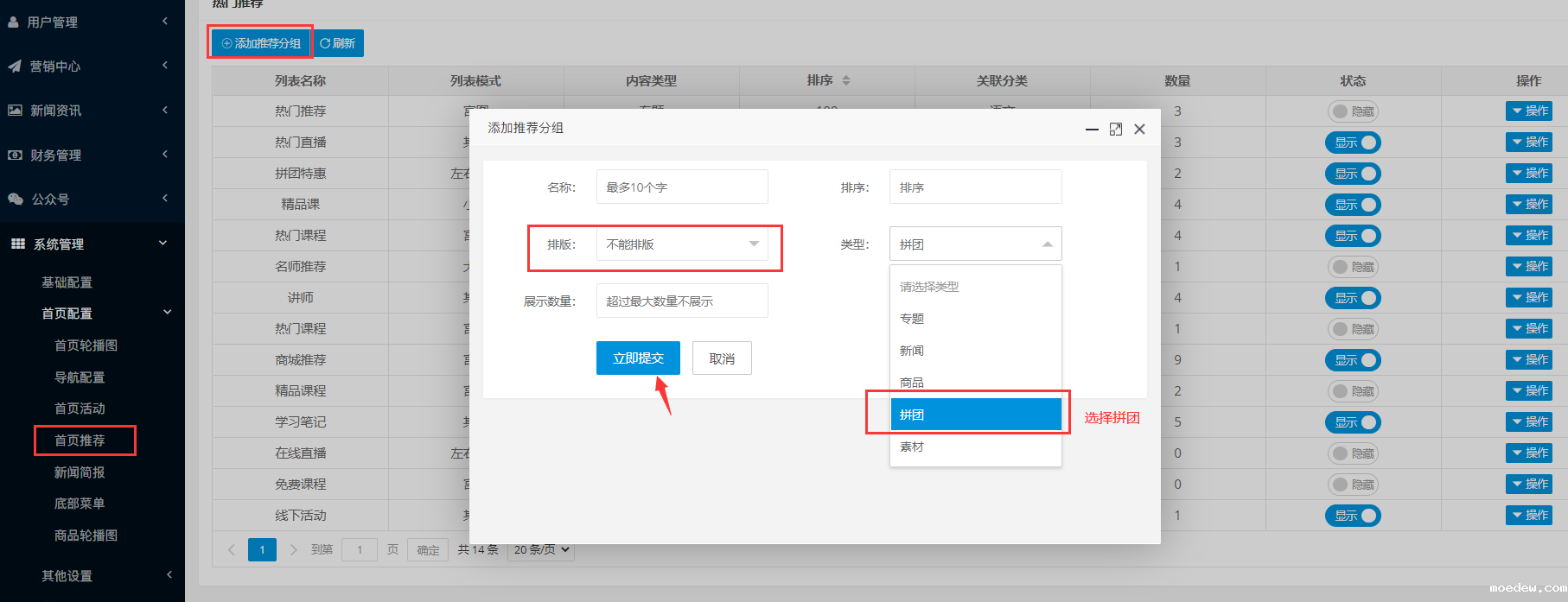
Task: Choose 素材 option in type dropdown
Action: [x=975, y=447]
